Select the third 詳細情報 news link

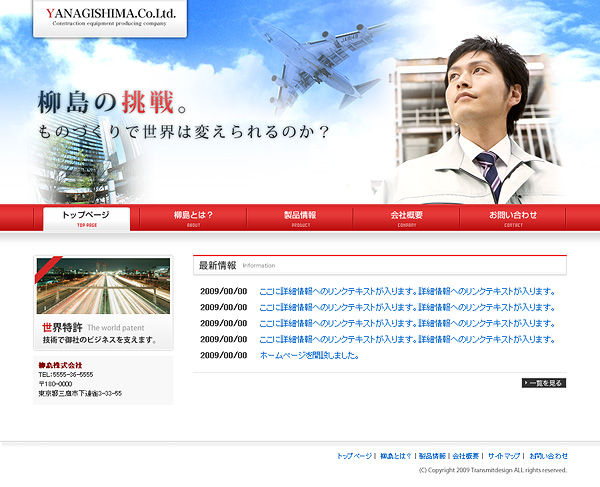pos(406,324)
